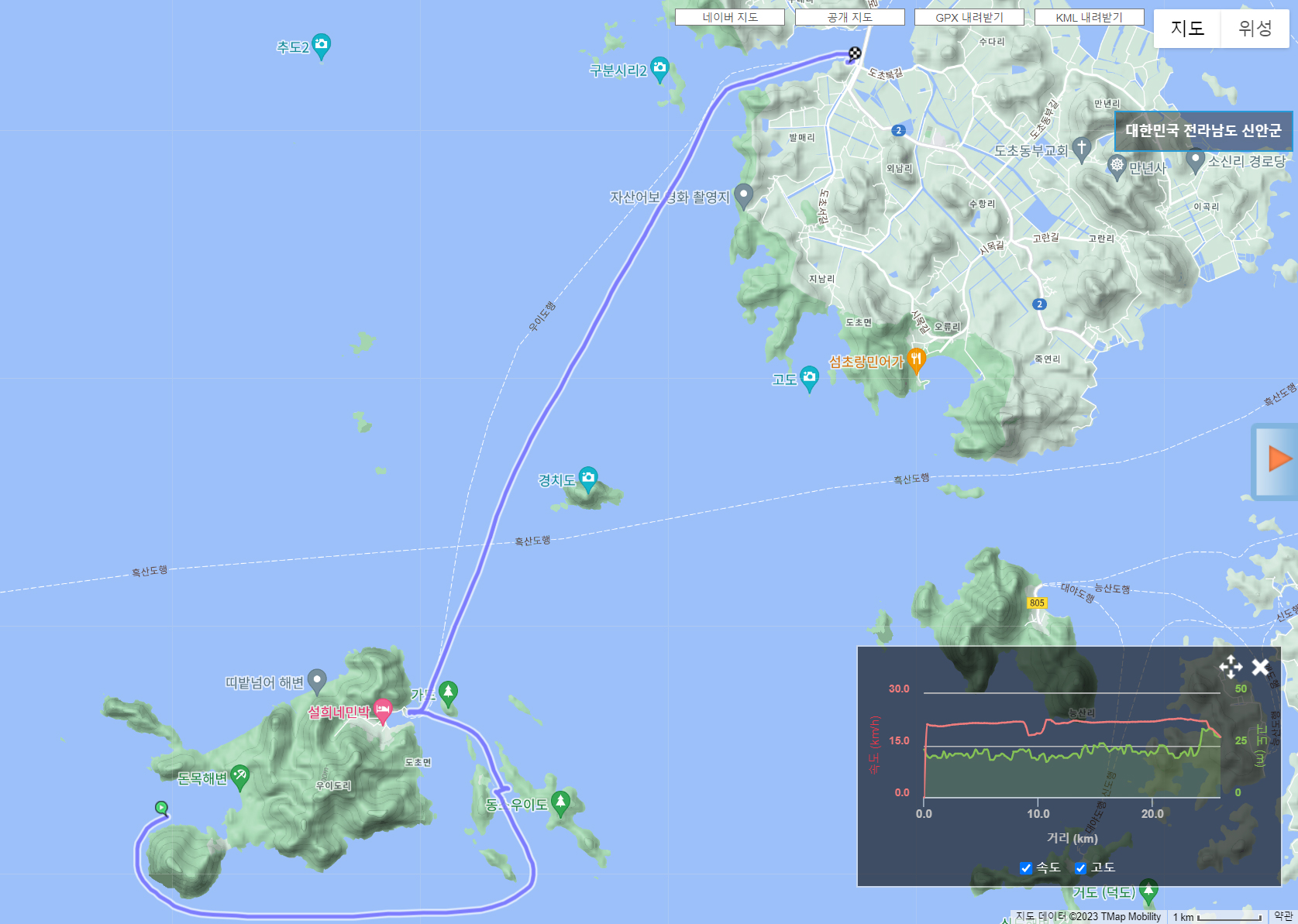This screenshot has width=1298, height=924.
Task: Click the 거리 (km) axis label
Action: coord(1072,837)
